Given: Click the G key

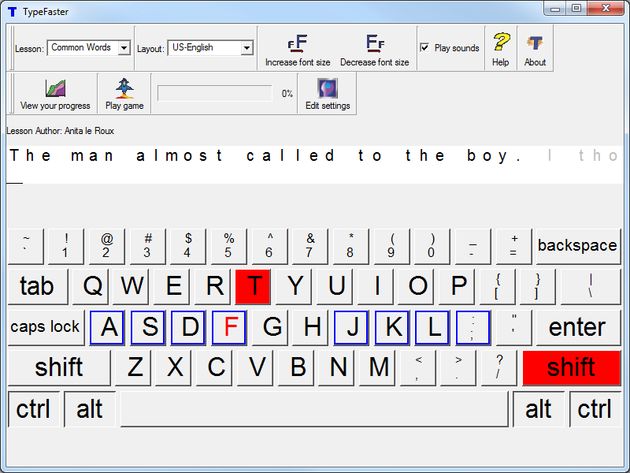Looking at the screenshot, I should tap(270, 327).
